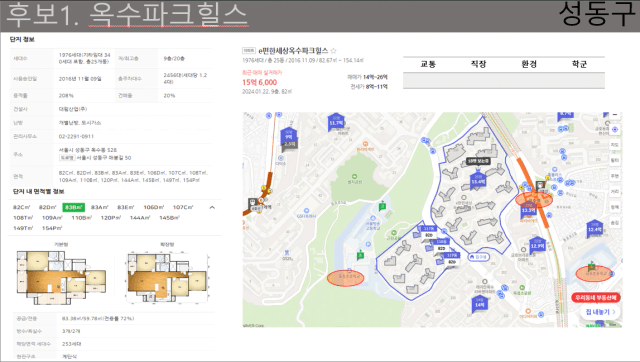Viewport: 640px width, 362px height.
Task: Select the 83B㎡ area type option
Action: tap(73, 207)
